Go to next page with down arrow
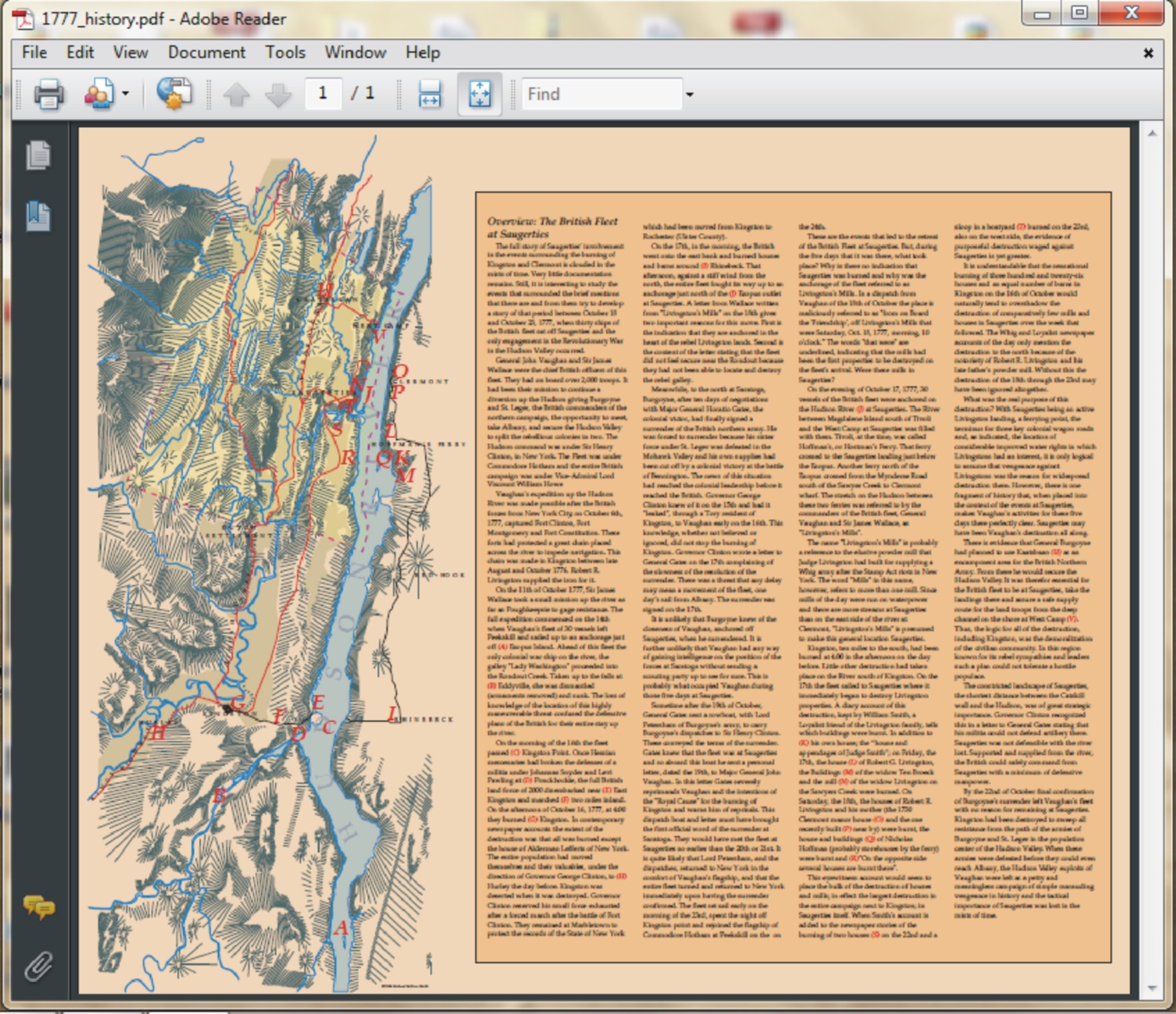1176x1014 pixels. pos(278,95)
